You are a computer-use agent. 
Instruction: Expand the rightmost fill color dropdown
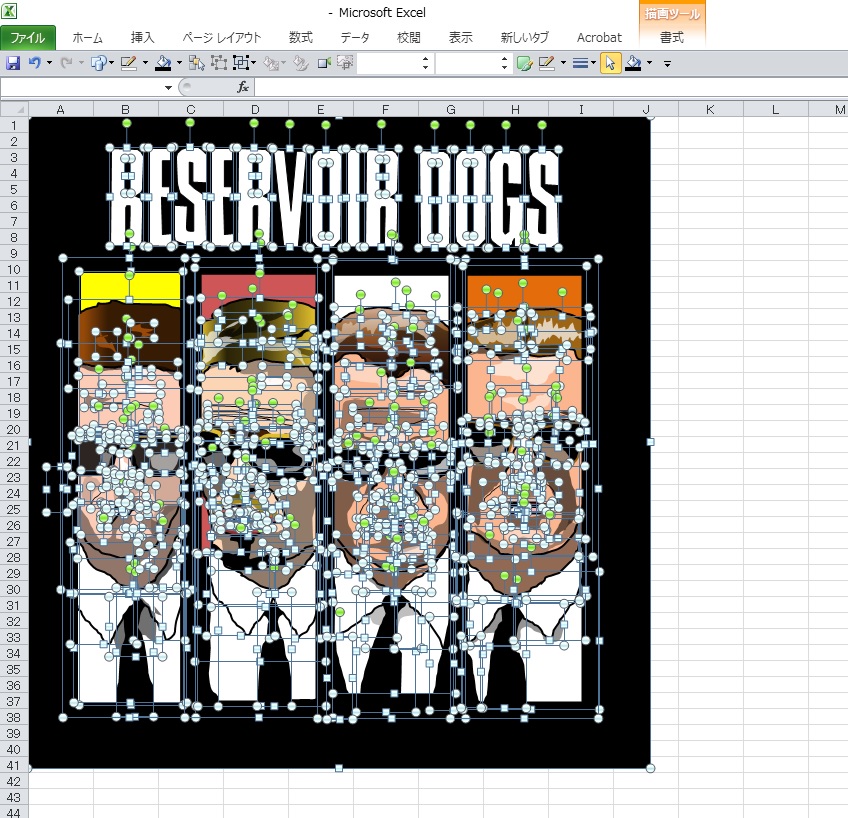point(650,63)
